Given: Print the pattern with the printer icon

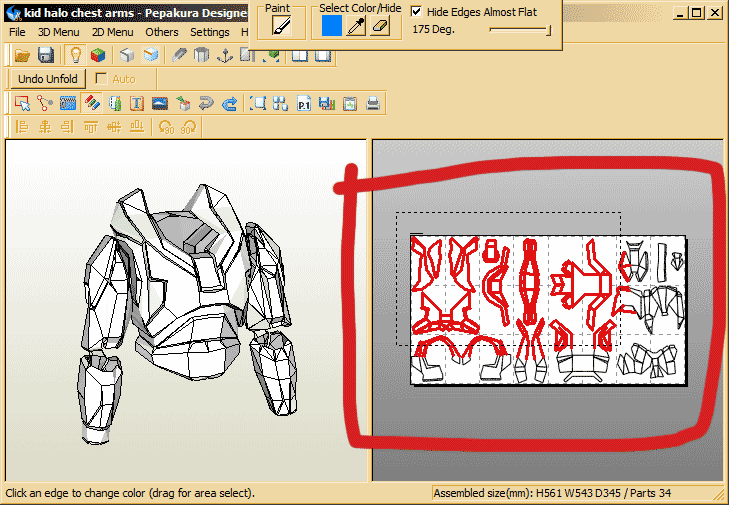Looking at the screenshot, I should click(x=373, y=103).
